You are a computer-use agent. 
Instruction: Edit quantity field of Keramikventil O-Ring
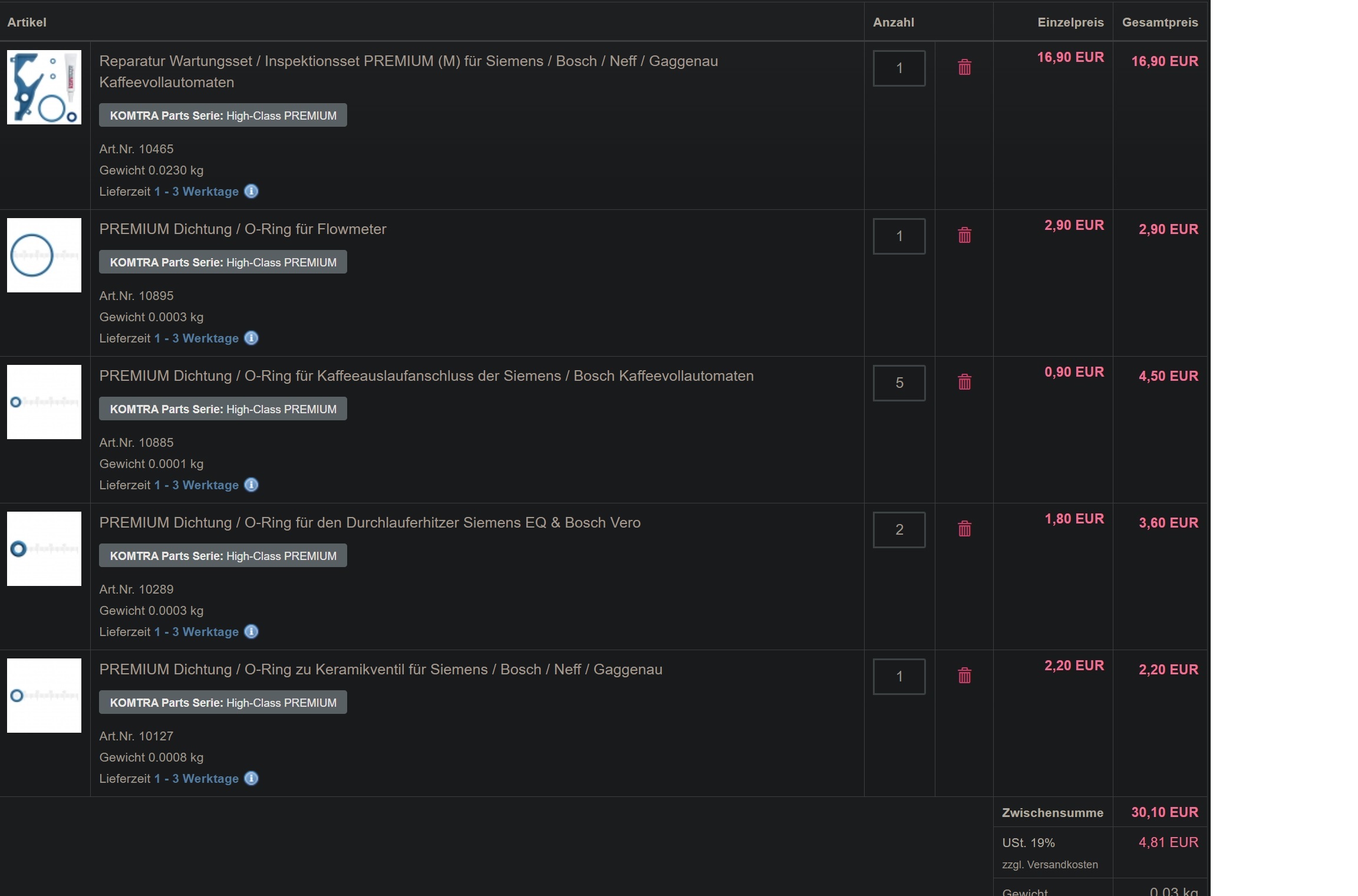[899, 677]
